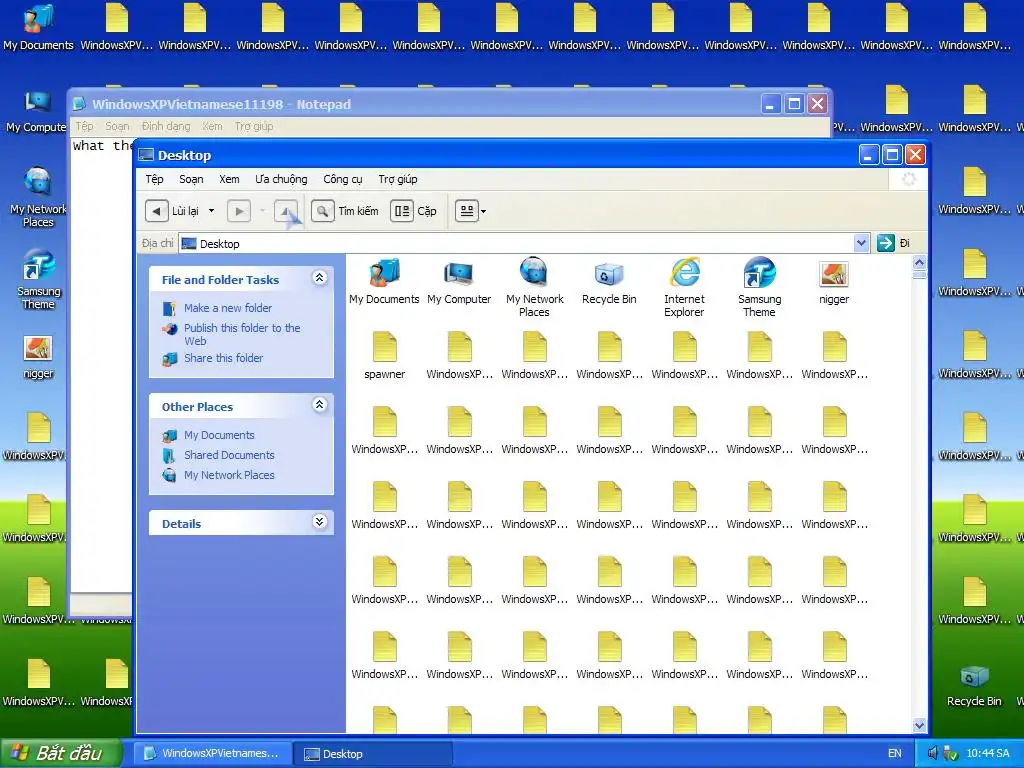This screenshot has width=1024, height=768.
Task: Click the Đi go button
Action: coord(894,243)
